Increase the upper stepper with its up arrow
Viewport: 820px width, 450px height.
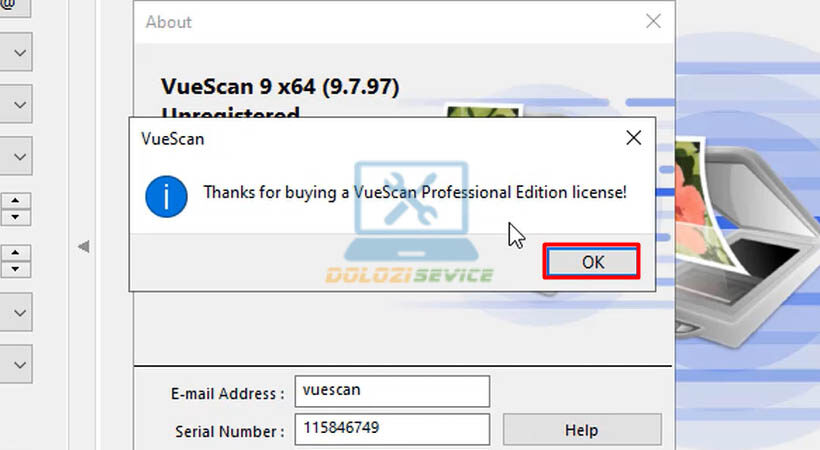pyautogui.click(x=15, y=201)
